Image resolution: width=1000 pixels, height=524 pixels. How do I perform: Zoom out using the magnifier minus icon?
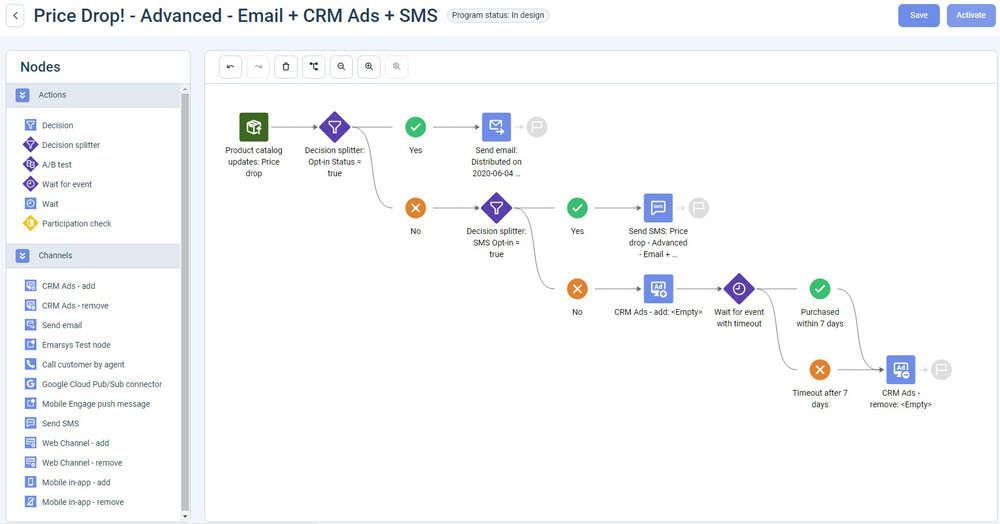tap(342, 67)
